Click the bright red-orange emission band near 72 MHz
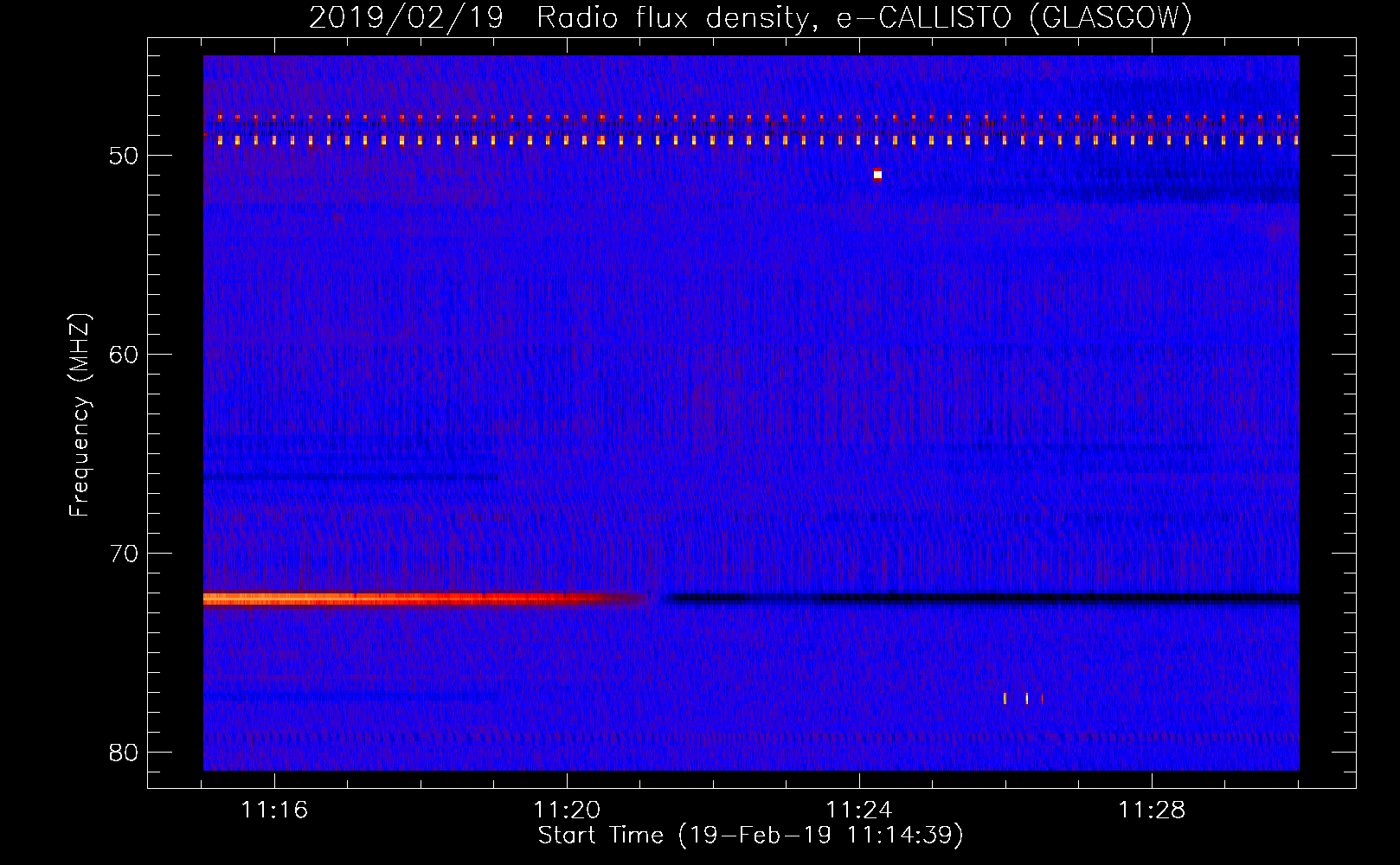The height and width of the screenshot is (865, 1400). click(424, 599)
